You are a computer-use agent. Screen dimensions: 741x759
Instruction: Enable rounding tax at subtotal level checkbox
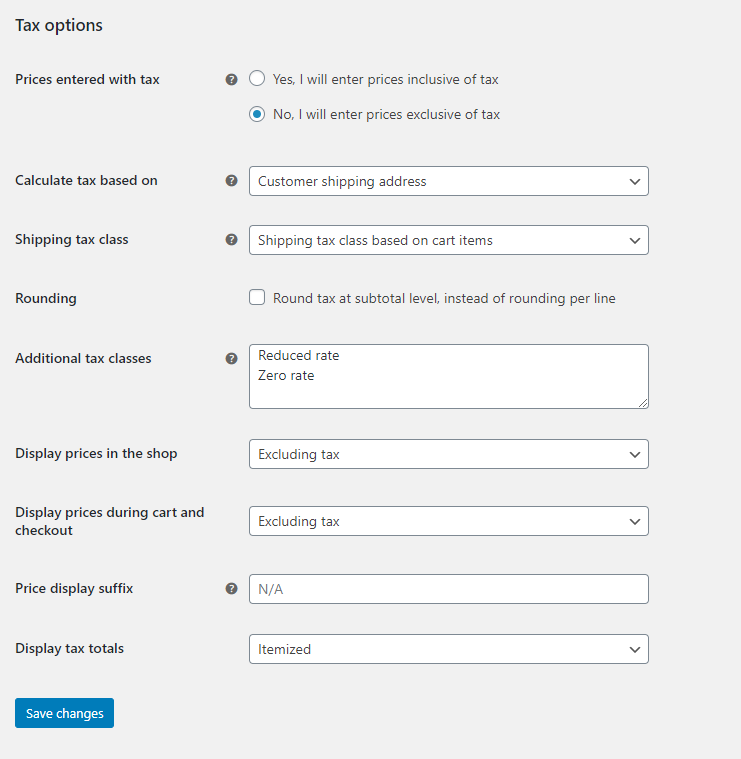tap(257, 298)
